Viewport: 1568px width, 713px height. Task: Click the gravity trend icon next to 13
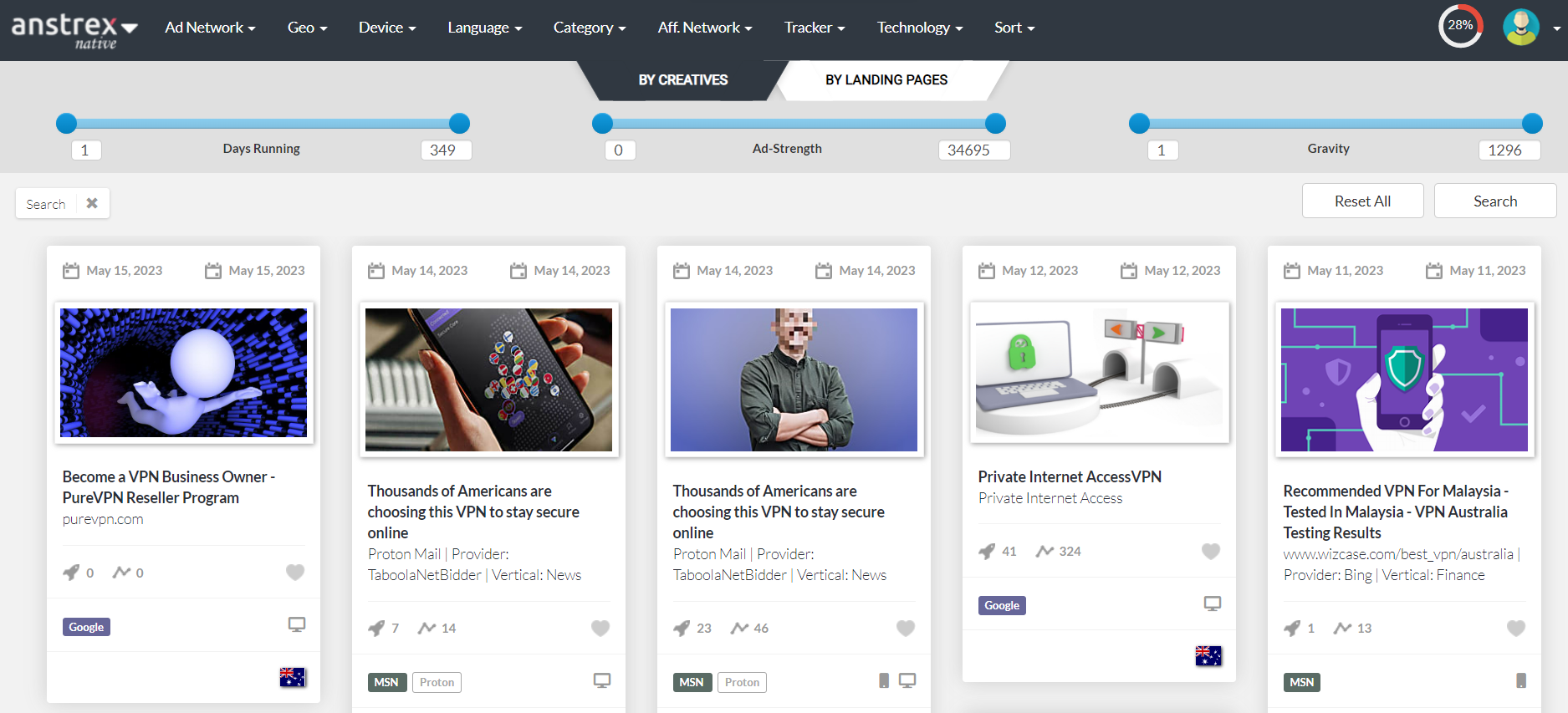click(x=1343, y=628)
